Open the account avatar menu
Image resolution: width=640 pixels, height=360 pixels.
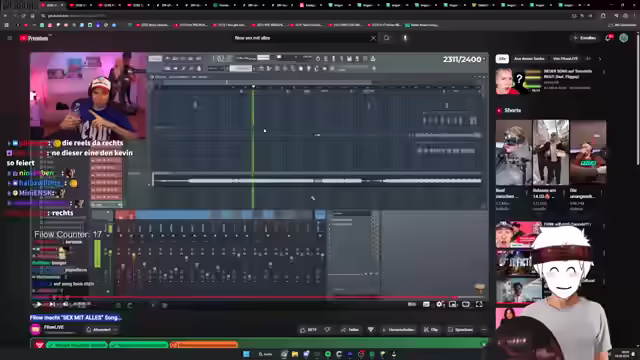pyautogui.click(x=623, y=38)
